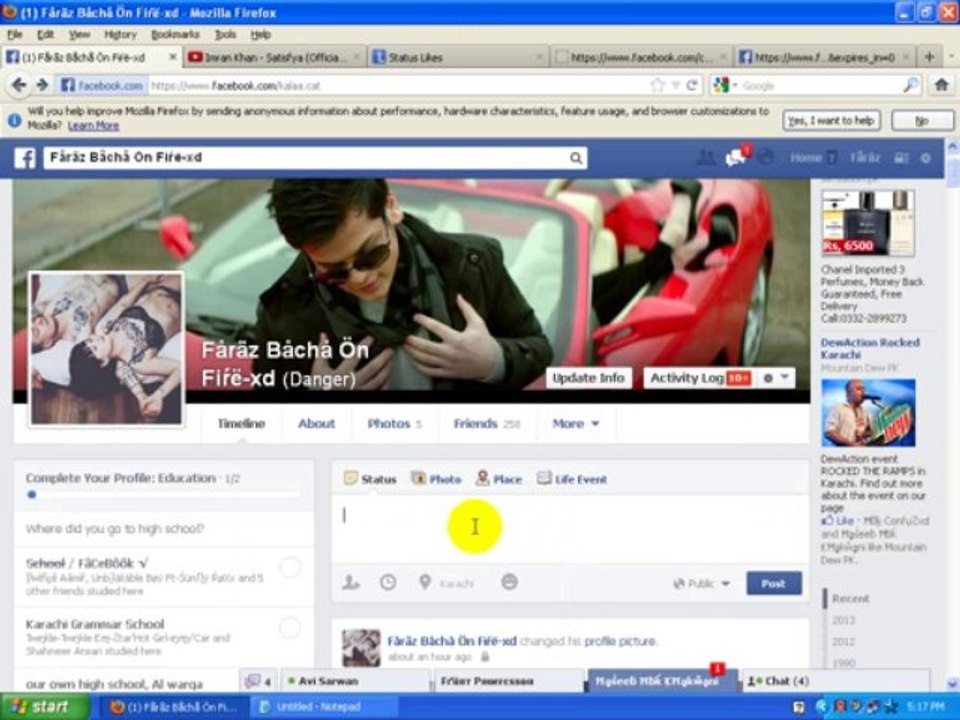Click No on the Firefox info bar
The image size is (960, 720).
point(922,121)
